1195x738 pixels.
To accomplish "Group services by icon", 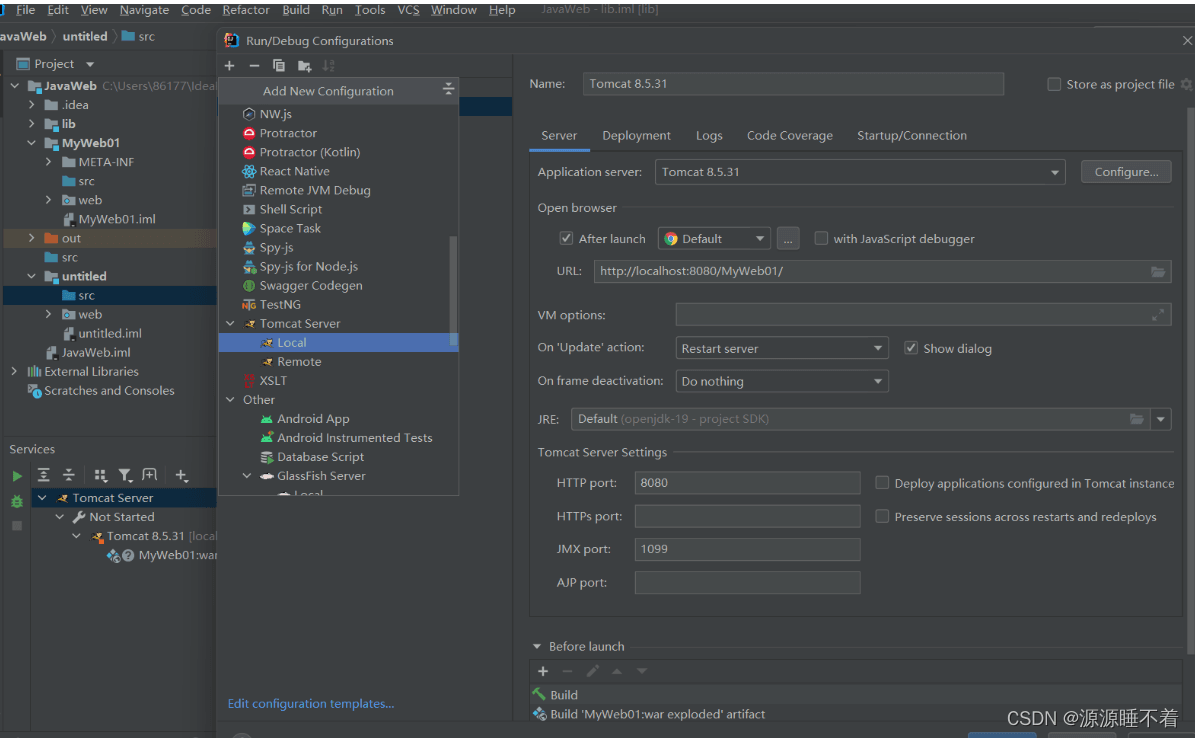I will (x=101, y=475).
